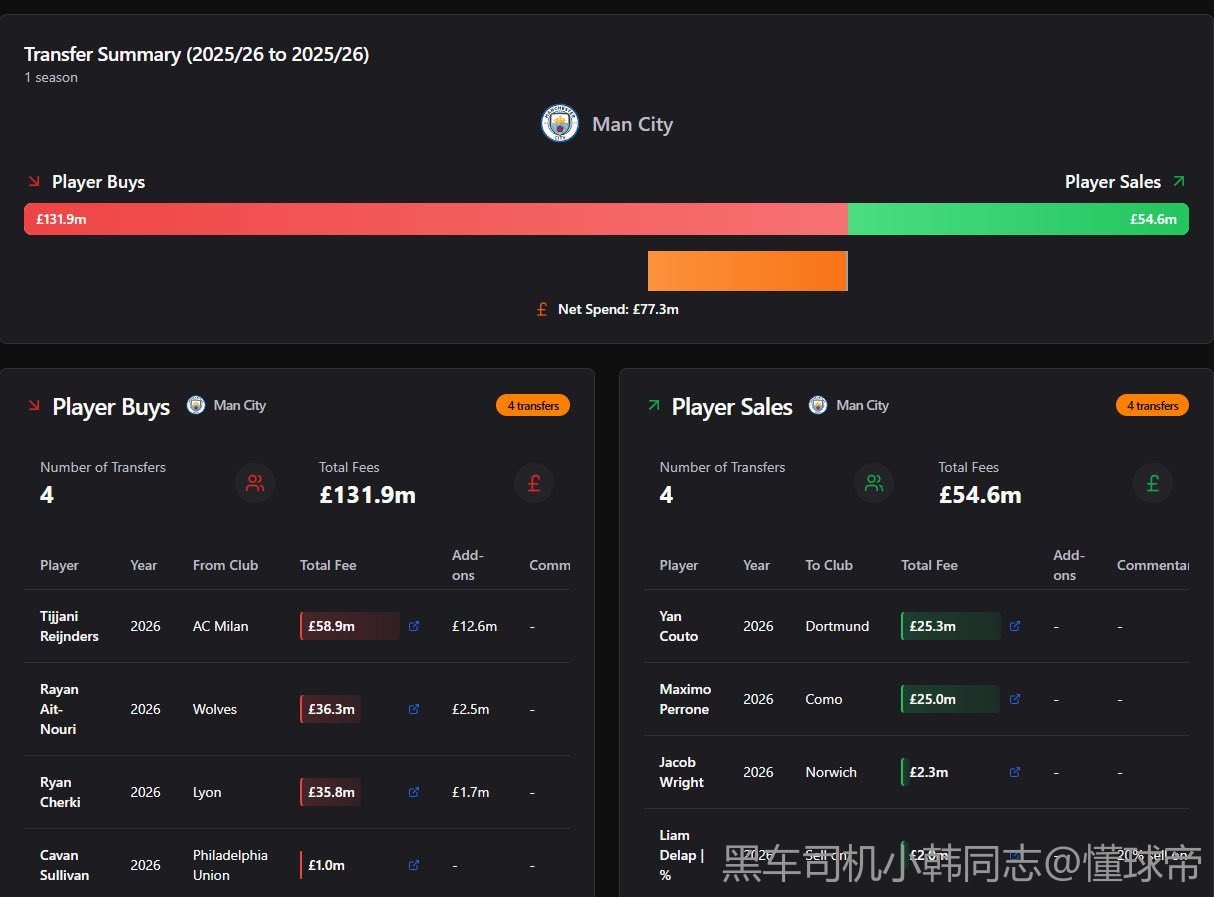
Task: Click the red Player Buys £131.9m bar
Action: [436, 219]
